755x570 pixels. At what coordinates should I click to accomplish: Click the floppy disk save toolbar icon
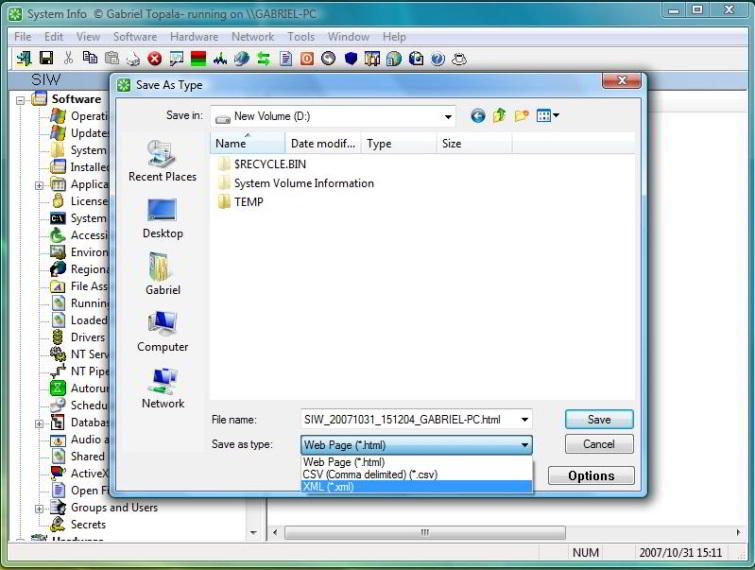tap(45, 59)
